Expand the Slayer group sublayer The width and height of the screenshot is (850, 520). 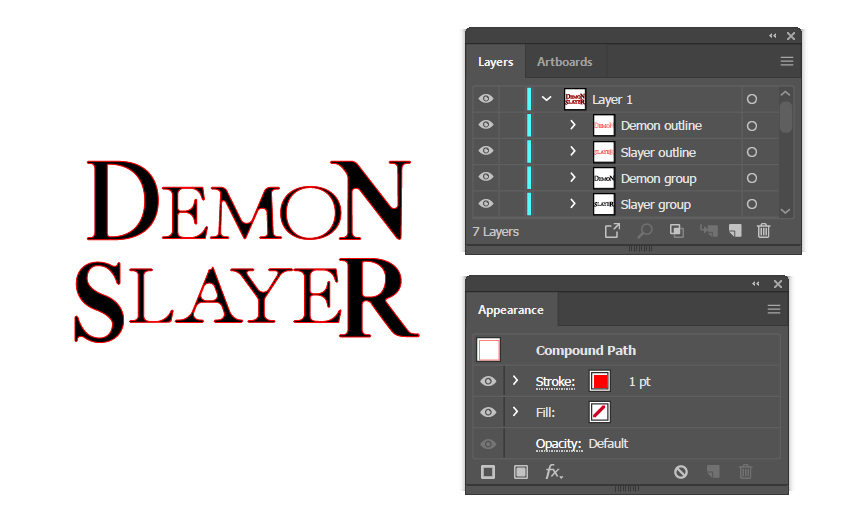572,203
